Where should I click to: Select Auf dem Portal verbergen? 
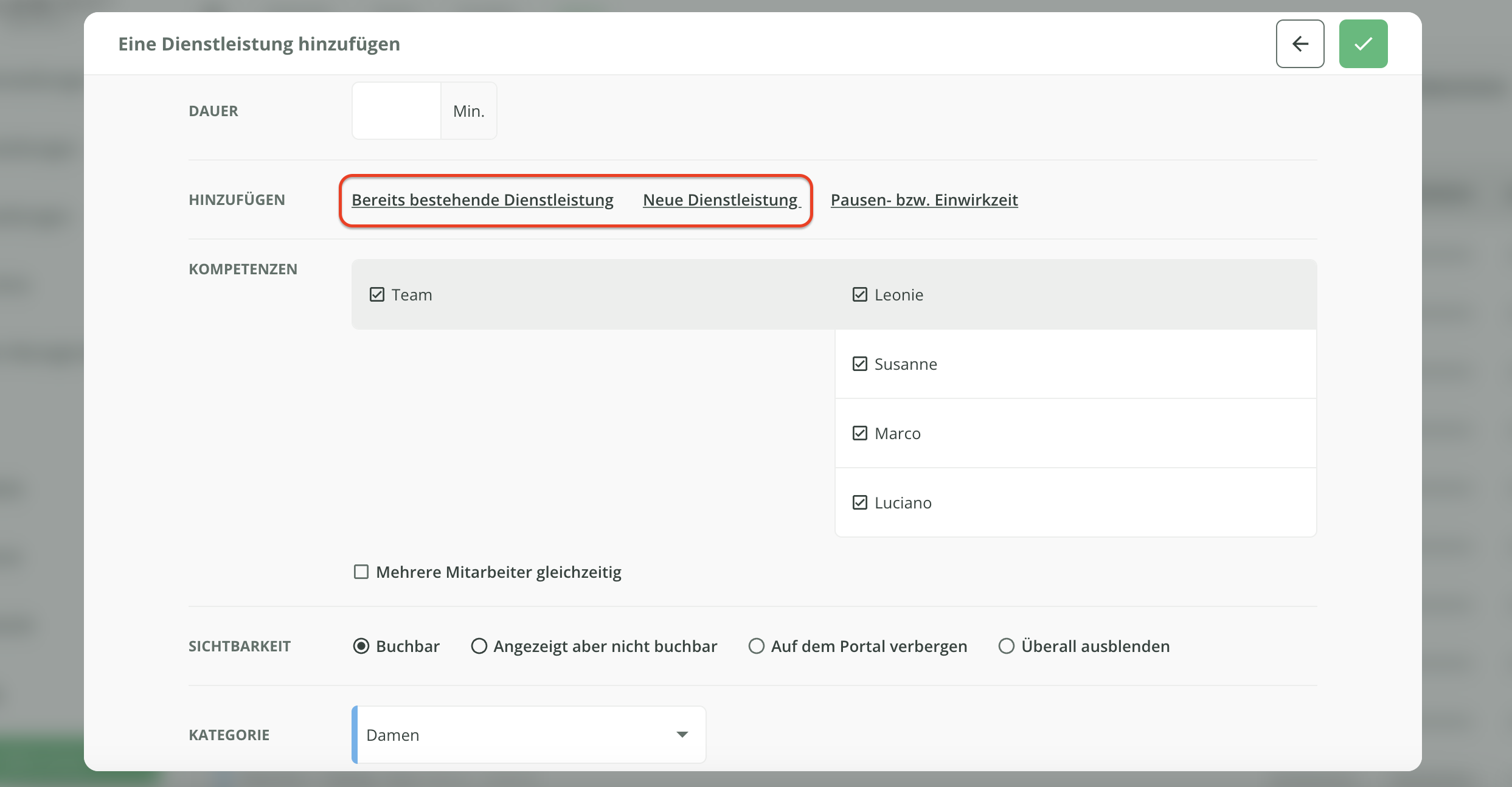coord(756,647)
